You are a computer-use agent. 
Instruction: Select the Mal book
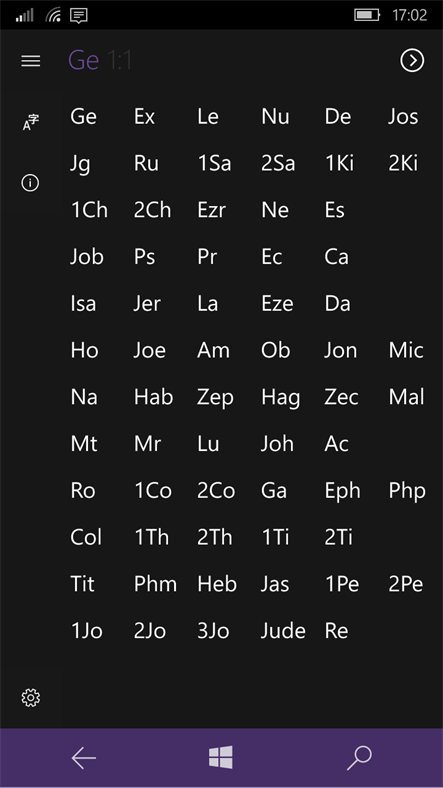407,397
